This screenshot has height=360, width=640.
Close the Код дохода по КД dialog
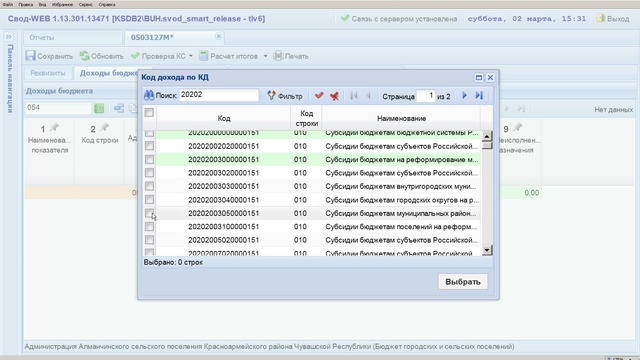tap(490, 78)
